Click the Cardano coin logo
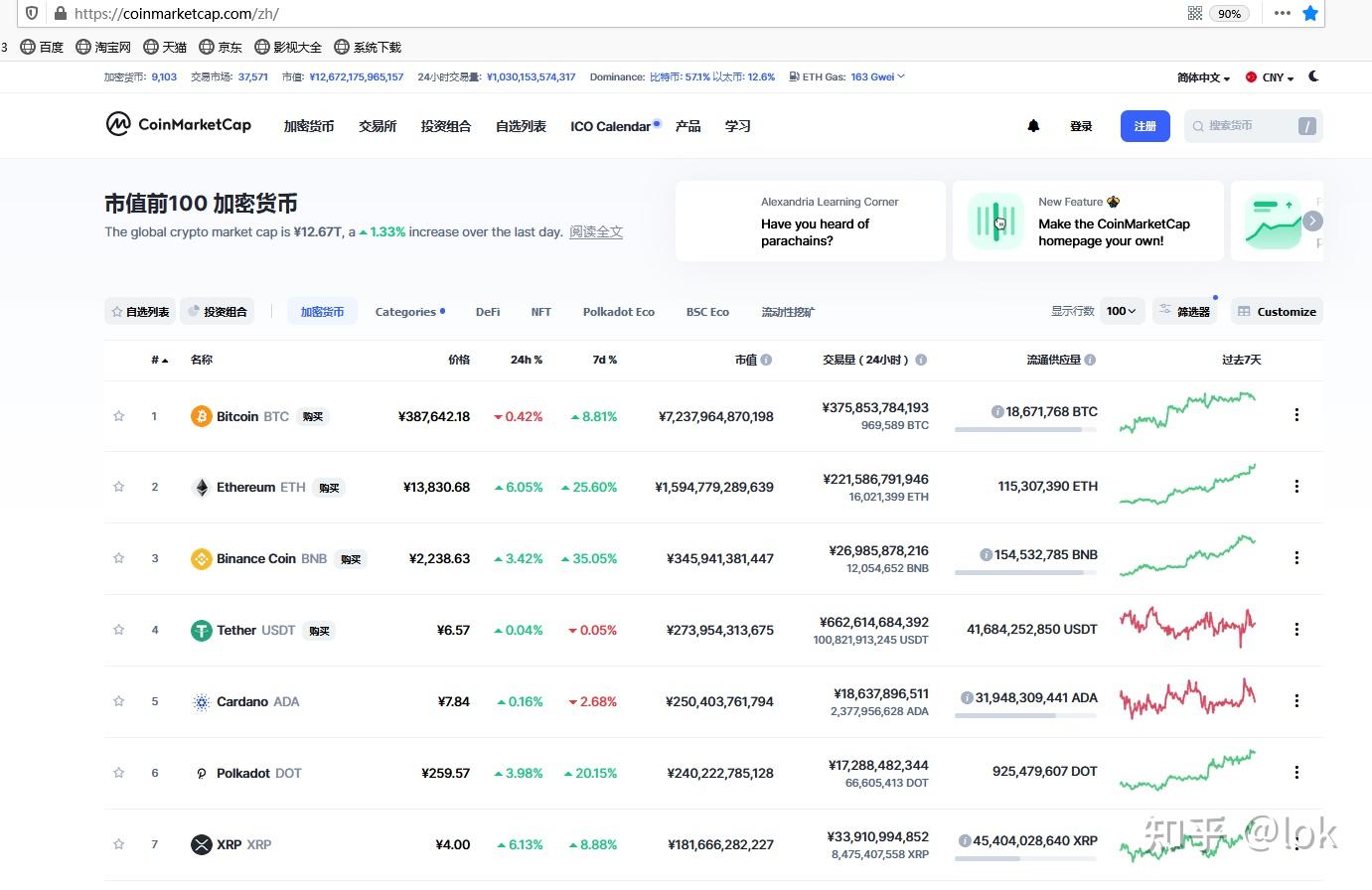 point(201,702)
